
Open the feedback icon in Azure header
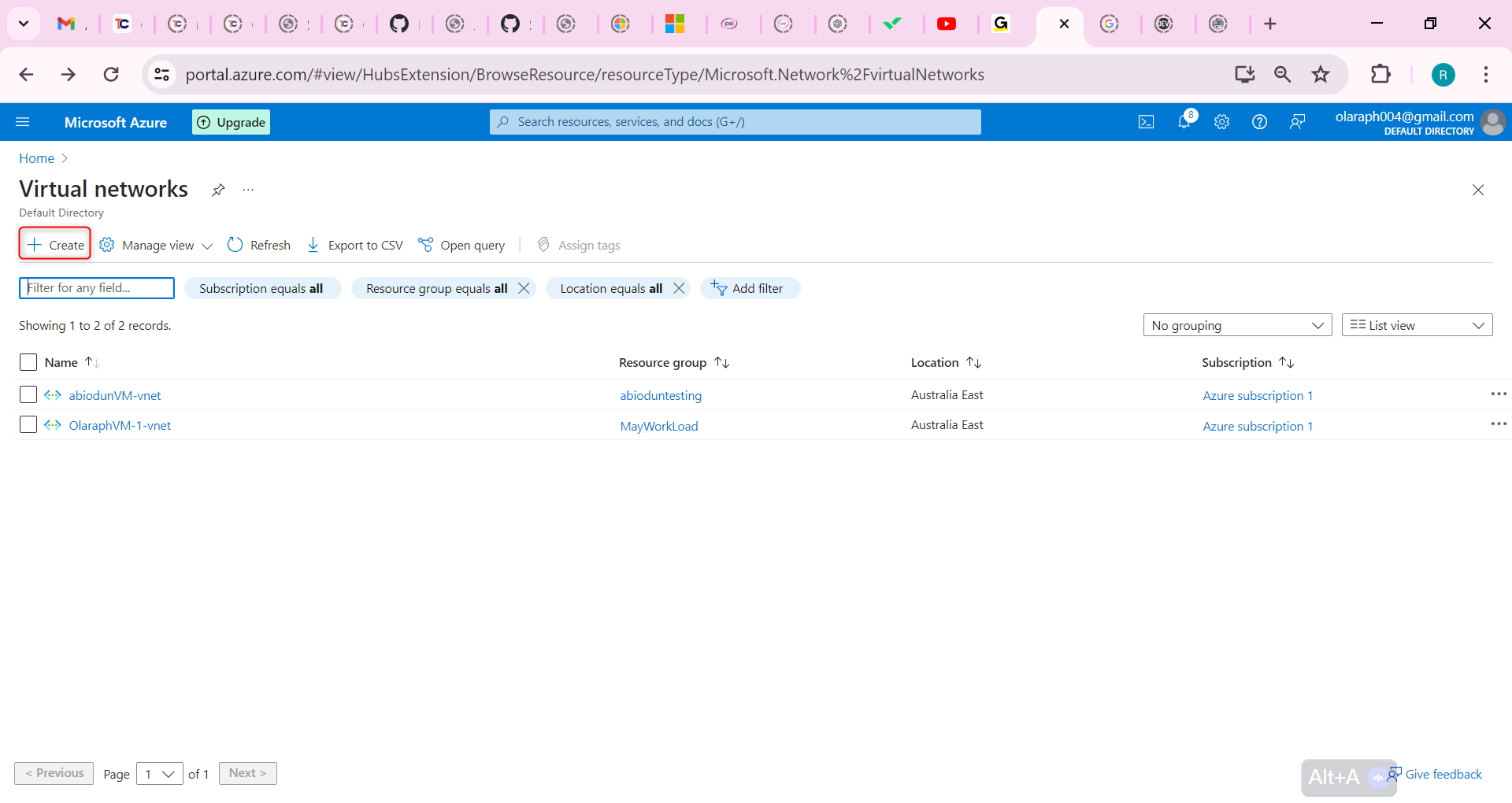pos(1297,122)
